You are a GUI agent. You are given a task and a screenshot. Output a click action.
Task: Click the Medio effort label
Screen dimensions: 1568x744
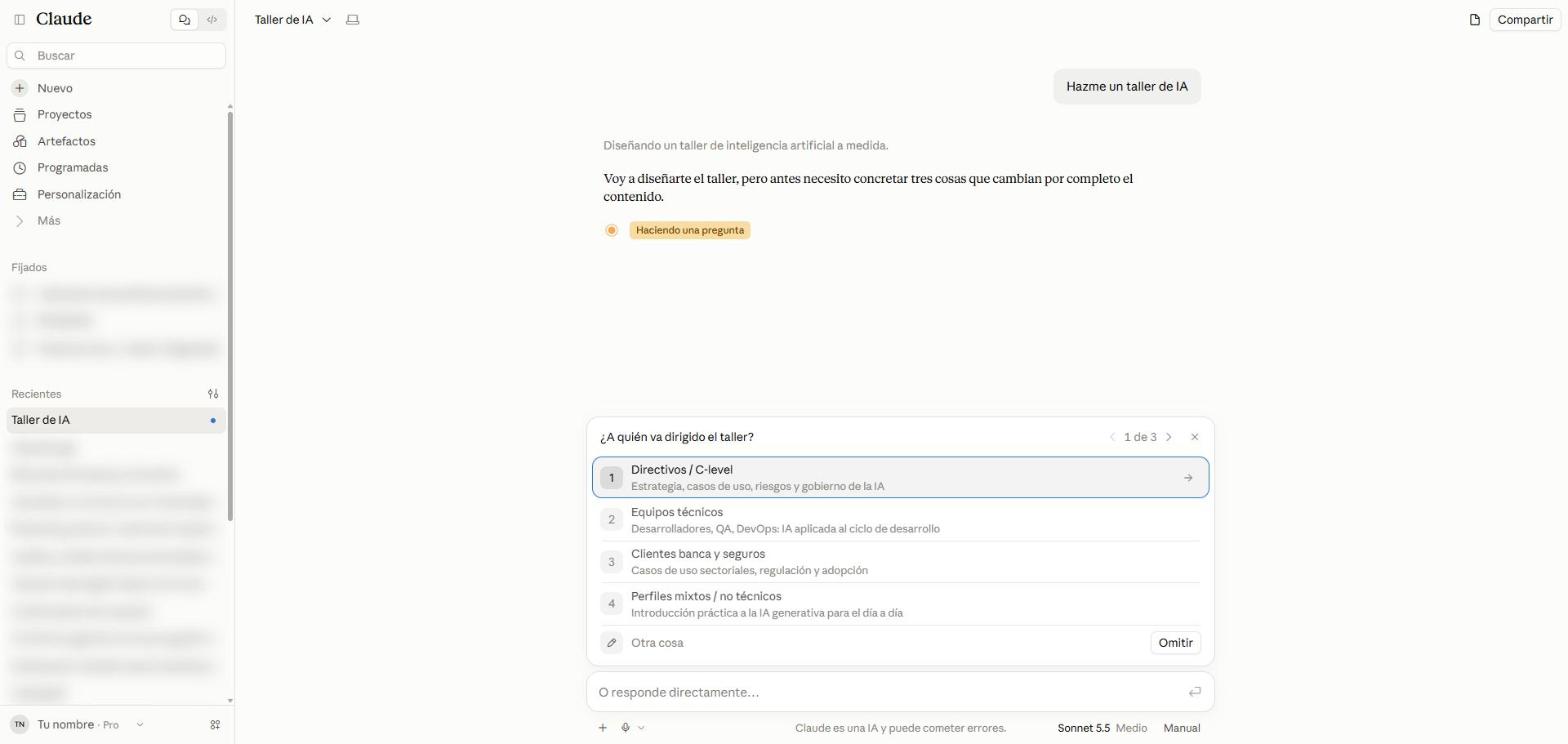[1131, 728]
